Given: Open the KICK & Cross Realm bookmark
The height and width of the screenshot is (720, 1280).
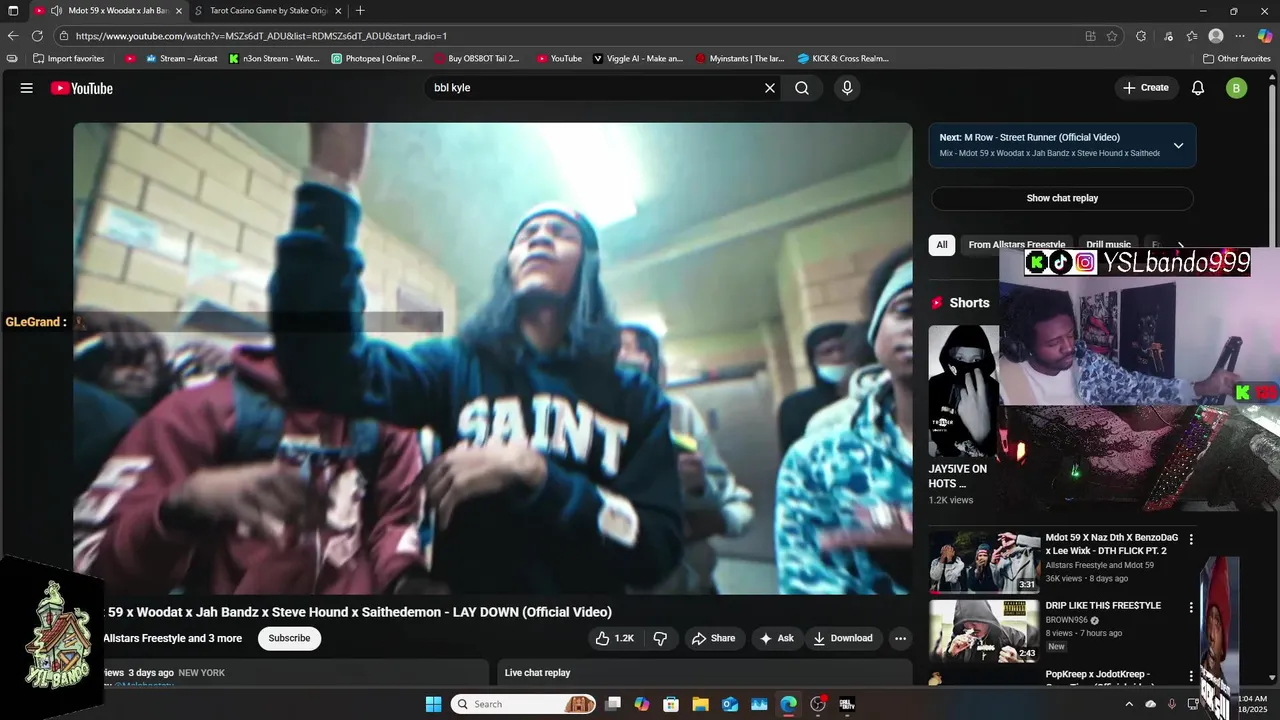Looking at the screenshot, I should (843, 58).
